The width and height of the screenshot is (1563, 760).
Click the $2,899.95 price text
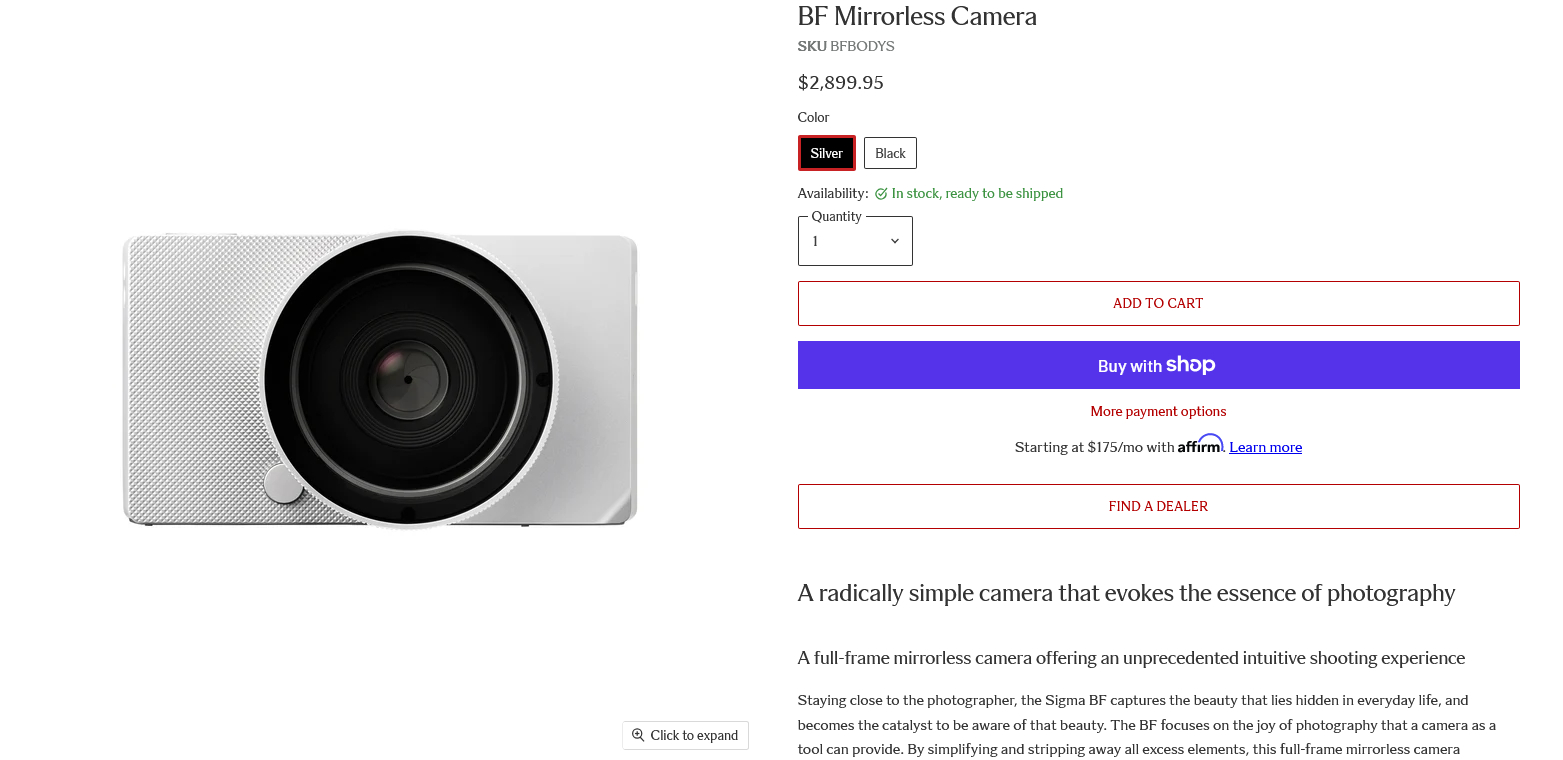point(841,82)
